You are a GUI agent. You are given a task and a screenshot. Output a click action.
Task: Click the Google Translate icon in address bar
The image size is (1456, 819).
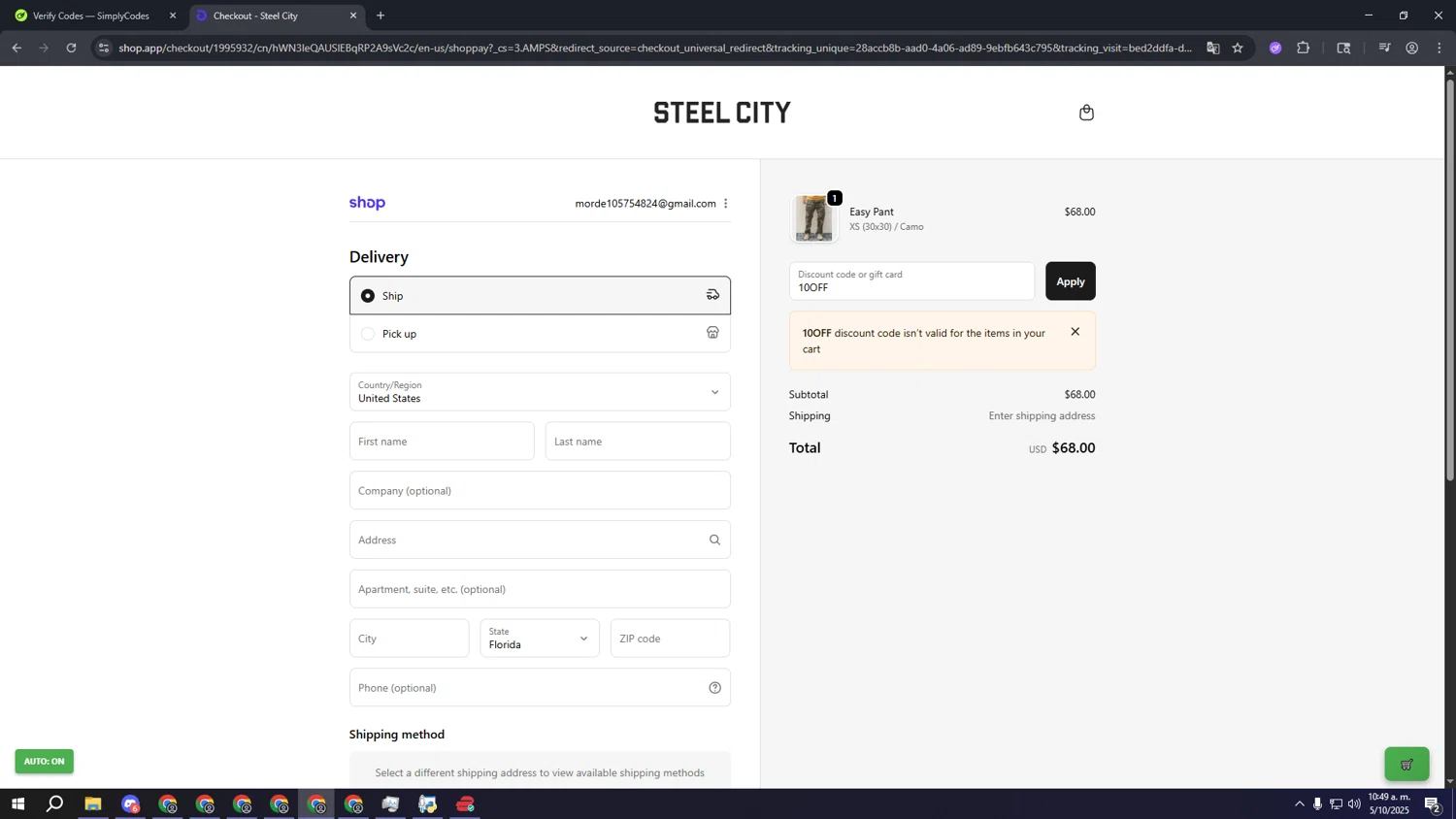pyautogui.click(x=1212, y=48)
